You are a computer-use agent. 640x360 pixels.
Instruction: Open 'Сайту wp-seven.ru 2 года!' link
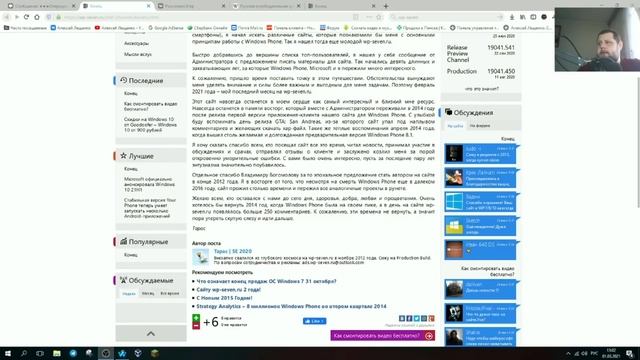click(x=229, y=289)
